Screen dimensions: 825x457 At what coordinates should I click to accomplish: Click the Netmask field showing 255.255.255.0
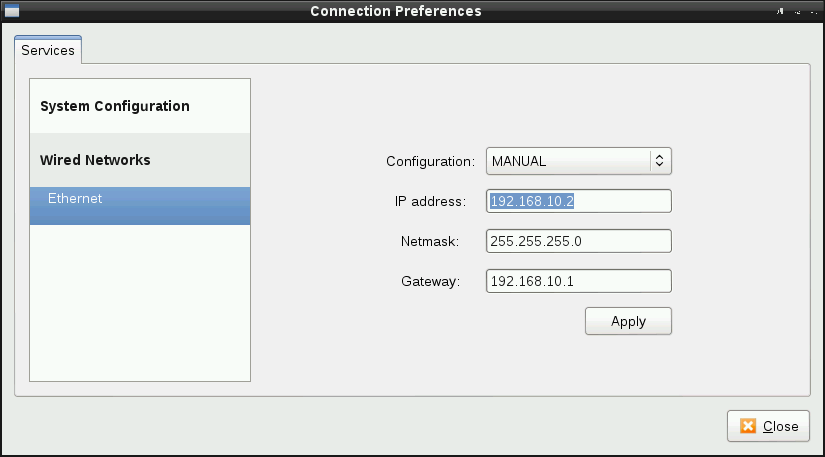(579, 241)
